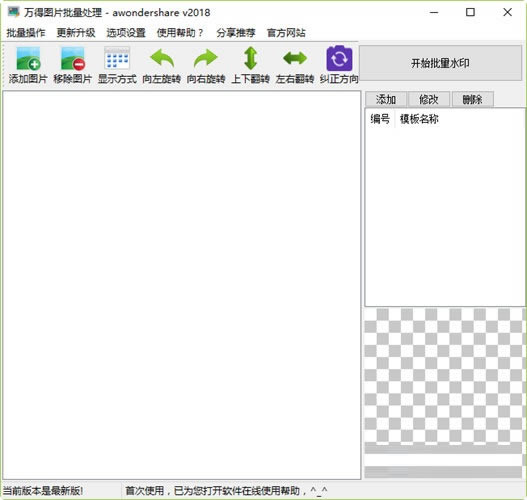Click the checkered watermark preview area
This screenshot has height=500, width=527.
point(445,375)
